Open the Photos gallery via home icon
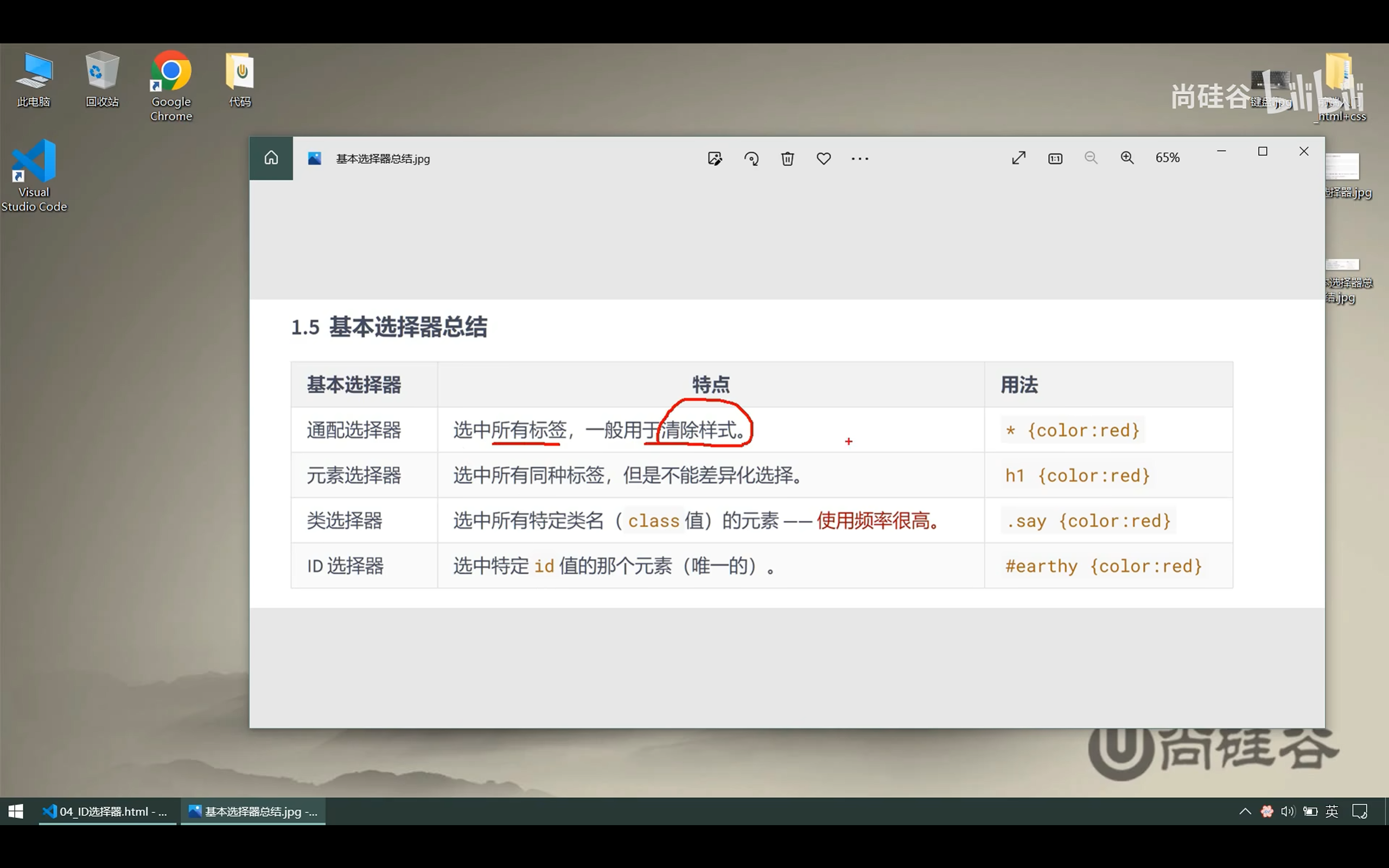The image size is (1389, 868). click(x=270, y=157)
